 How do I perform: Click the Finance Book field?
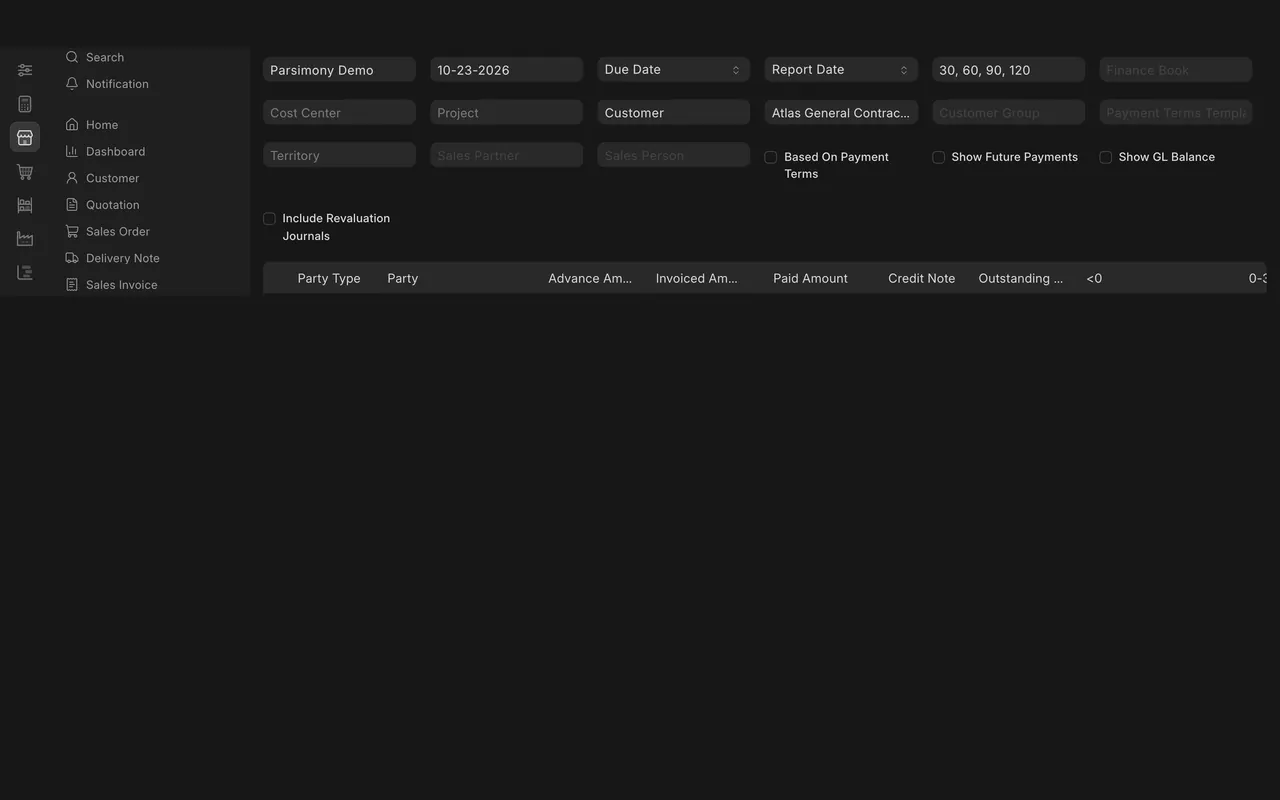tap(1175, 70)
